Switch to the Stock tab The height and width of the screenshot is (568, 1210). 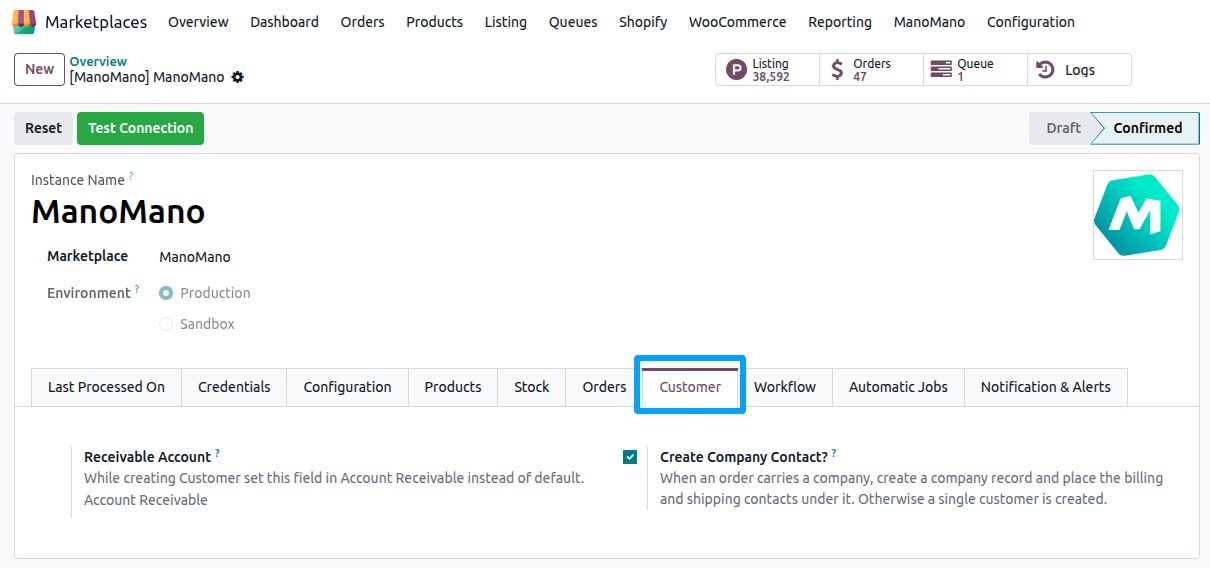[532, 387]
